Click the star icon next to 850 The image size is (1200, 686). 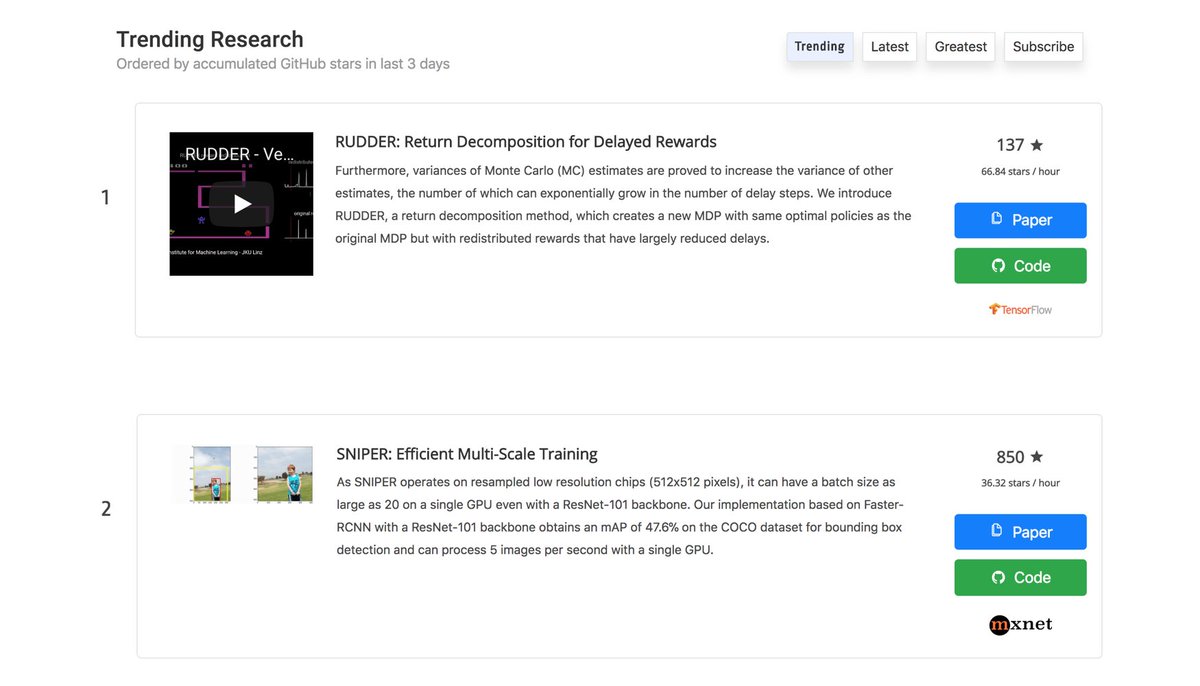1036,456
